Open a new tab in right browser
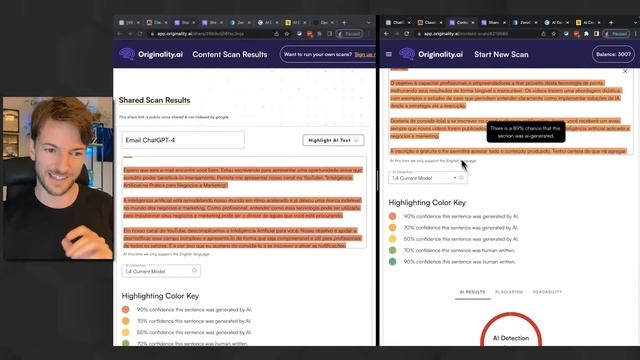 click(x=611, y=22)
